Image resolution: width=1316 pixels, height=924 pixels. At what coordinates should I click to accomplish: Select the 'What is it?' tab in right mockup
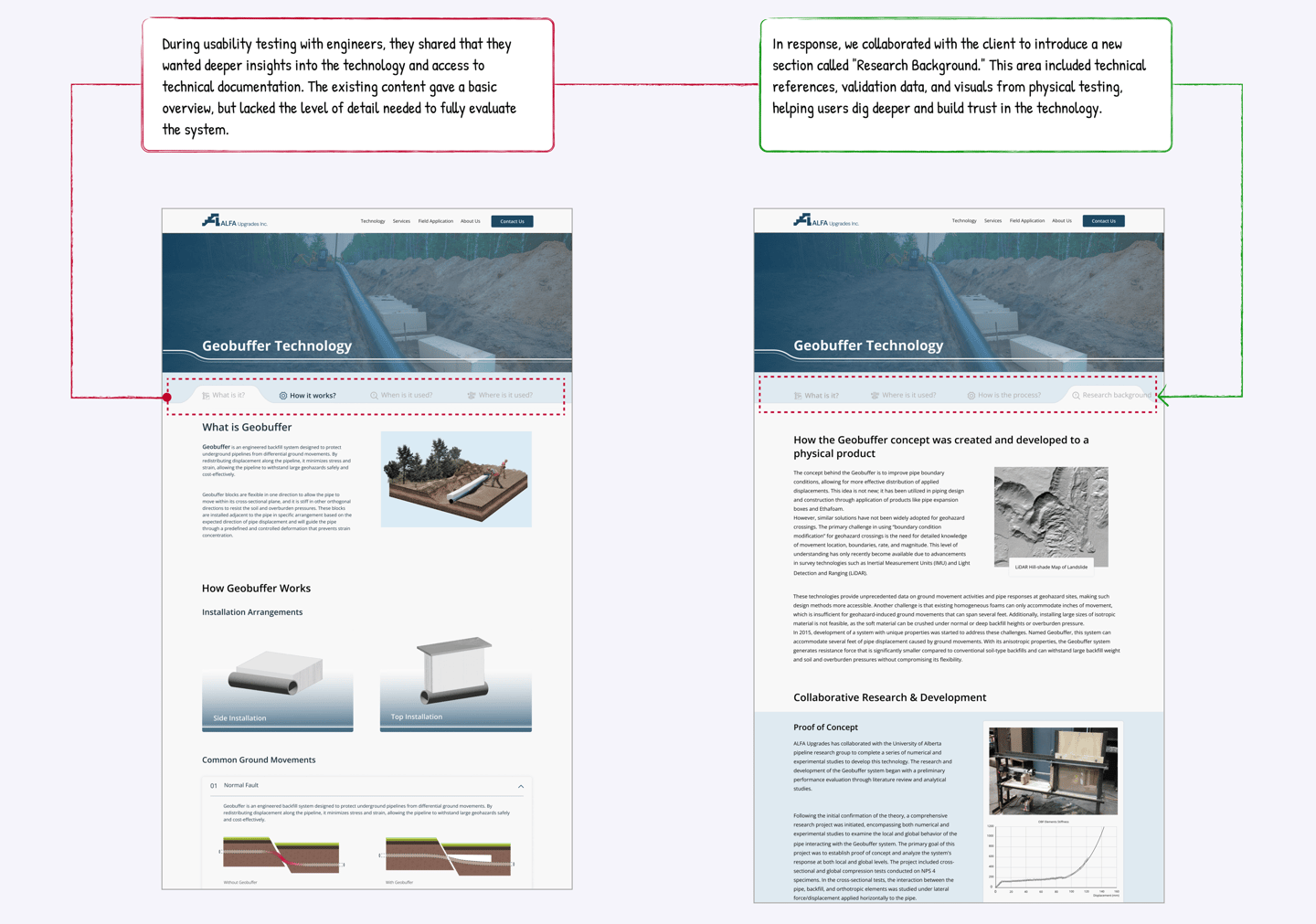816,396
